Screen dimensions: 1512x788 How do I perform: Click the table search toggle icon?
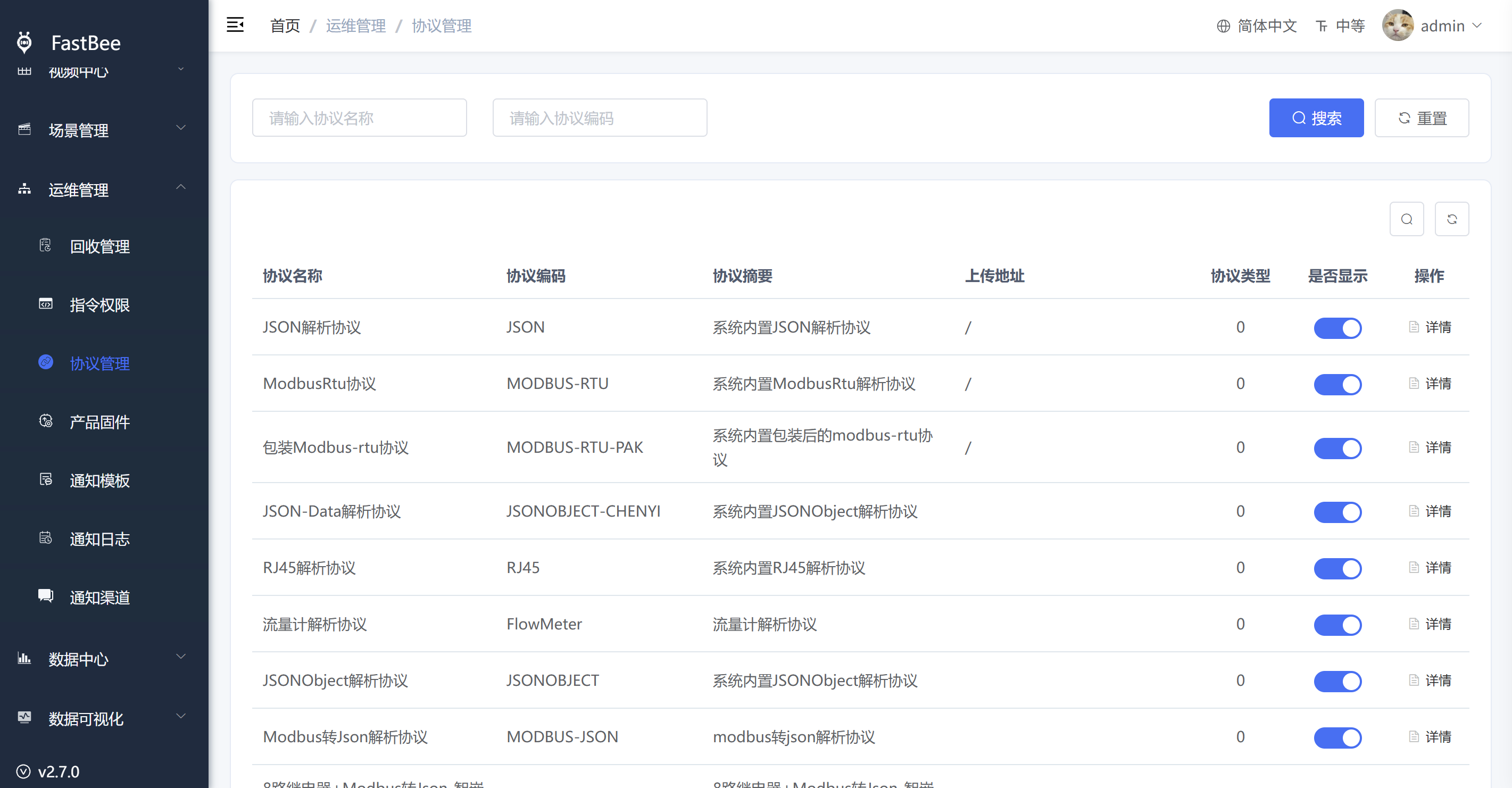point(1406,219)
